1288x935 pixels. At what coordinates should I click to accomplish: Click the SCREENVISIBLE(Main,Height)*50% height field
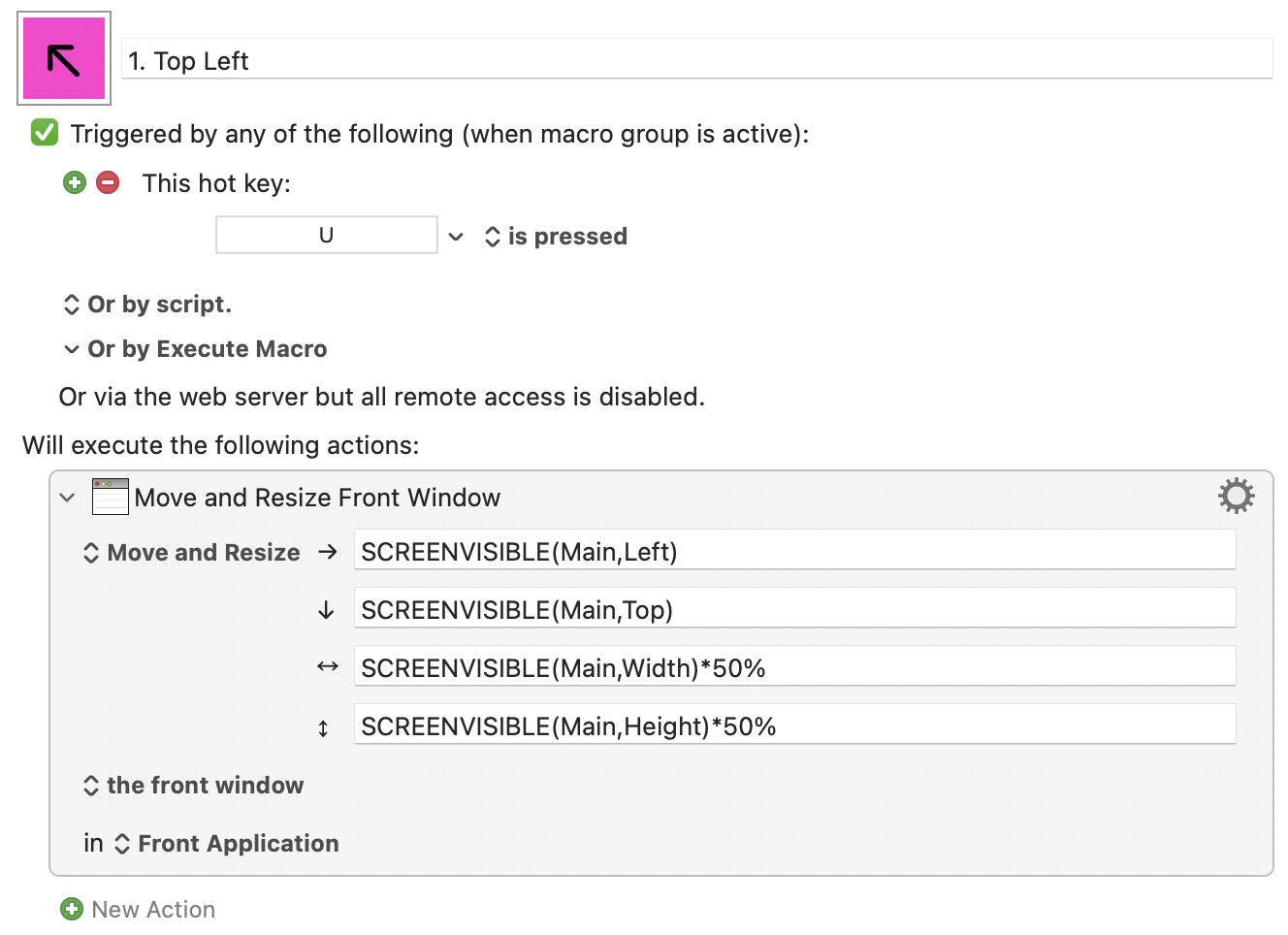pyautogui.click(x=793, y=725)
